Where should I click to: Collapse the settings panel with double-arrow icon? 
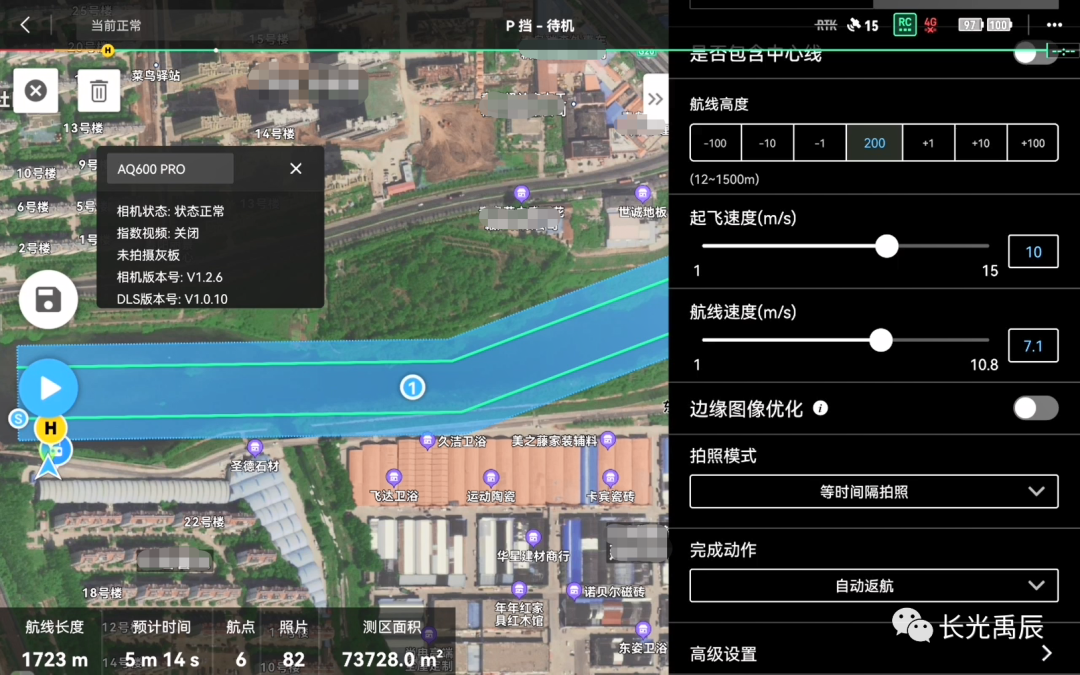655,99
